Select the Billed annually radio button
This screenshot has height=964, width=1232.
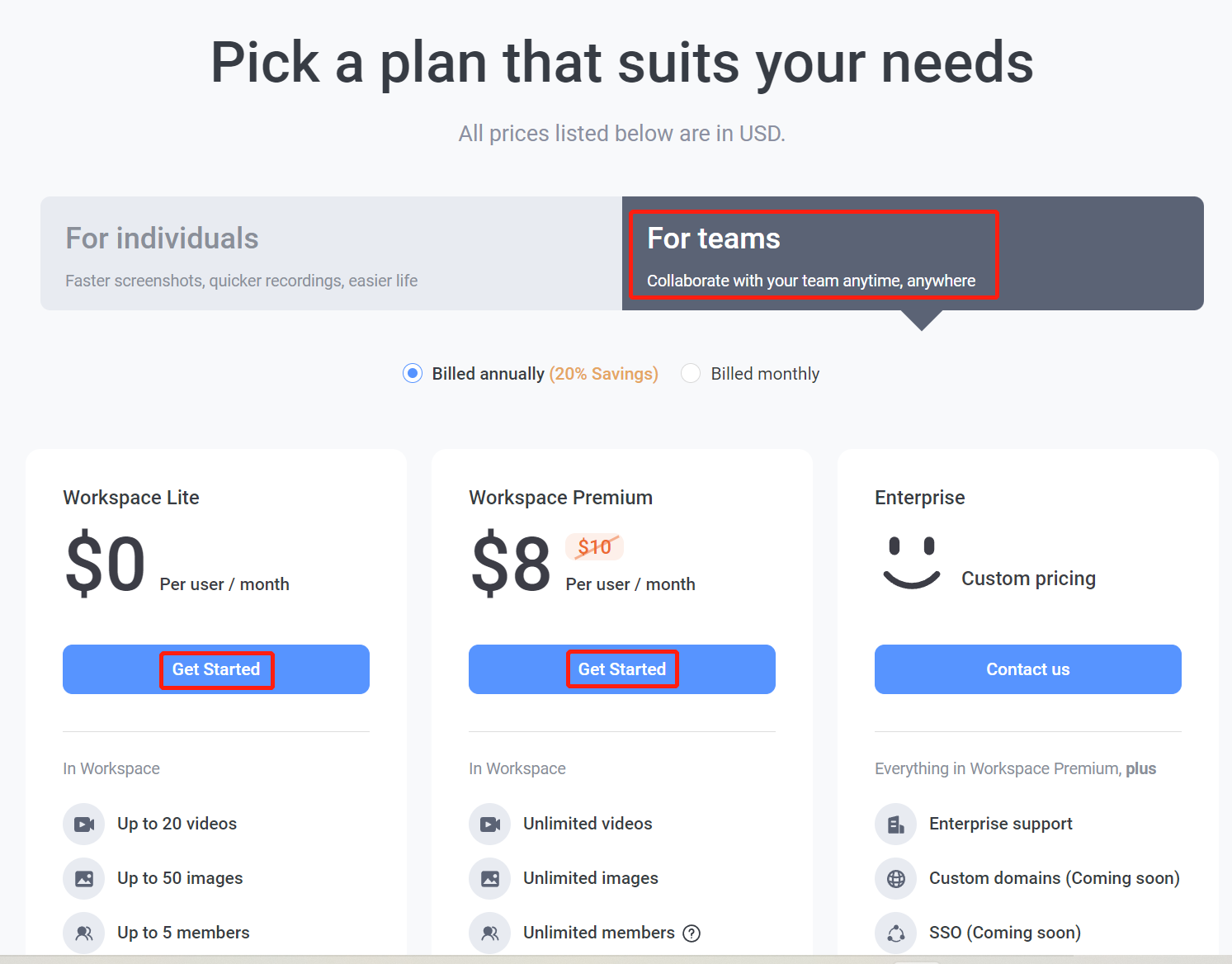[x=413, y=373]
